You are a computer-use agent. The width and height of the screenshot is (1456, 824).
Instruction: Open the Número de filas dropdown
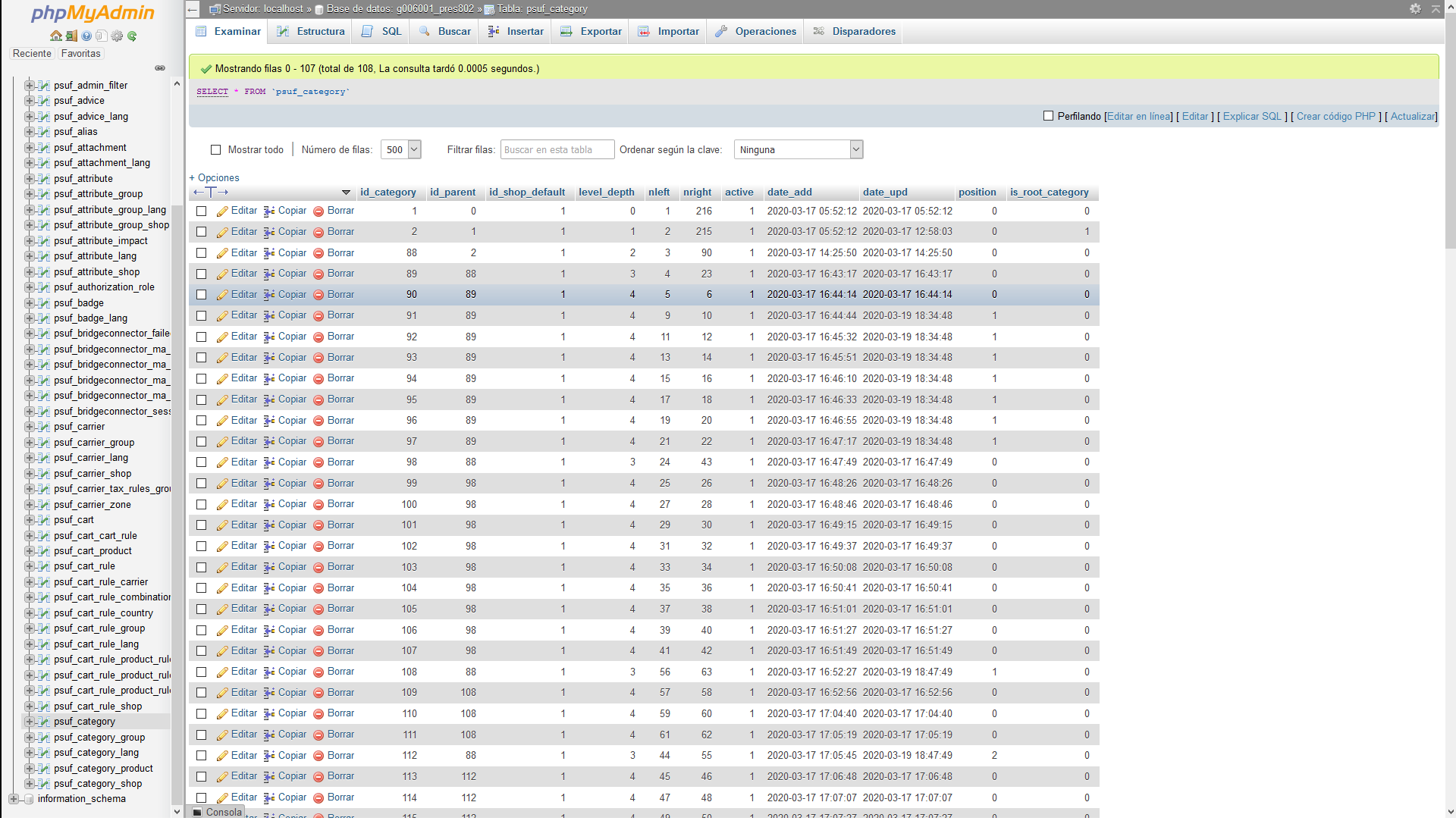pos(401,150)
